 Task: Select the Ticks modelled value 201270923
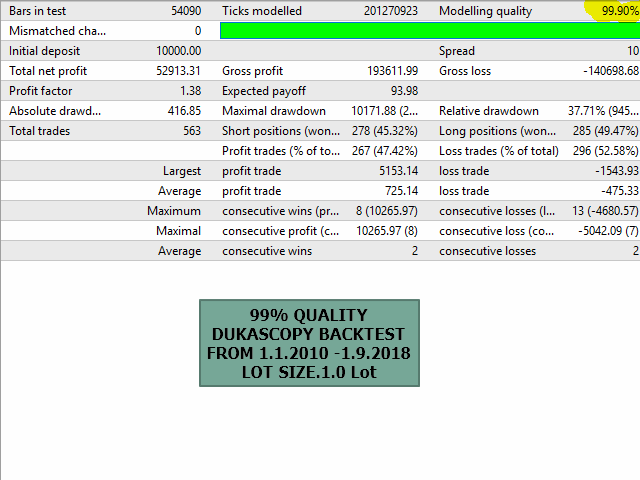tap(391, 11)
